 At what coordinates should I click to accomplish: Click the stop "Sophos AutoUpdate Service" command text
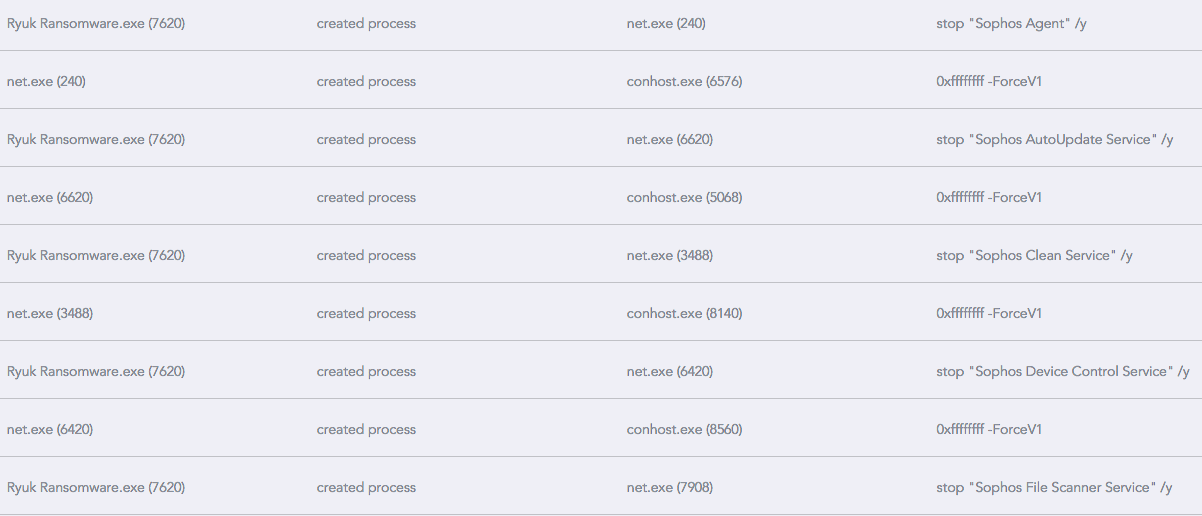point(1054,139)
